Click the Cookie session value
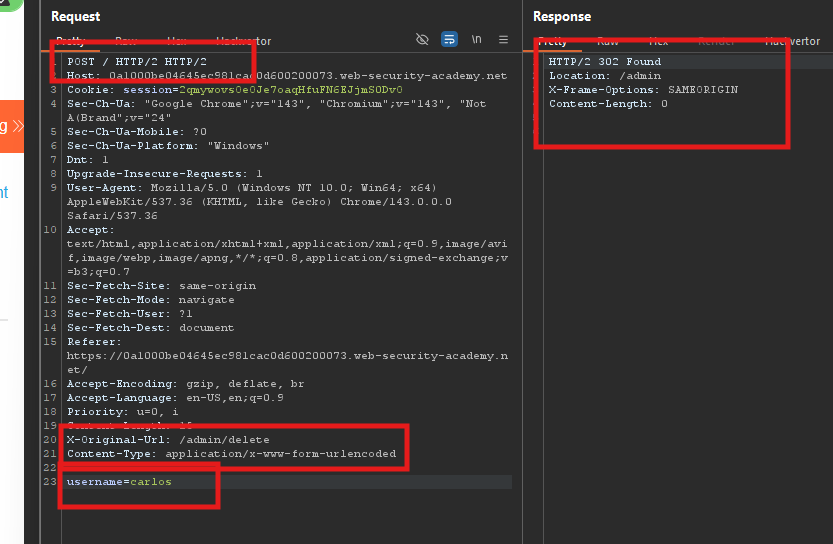Screen dimensions: 833x544 point(291,90)
